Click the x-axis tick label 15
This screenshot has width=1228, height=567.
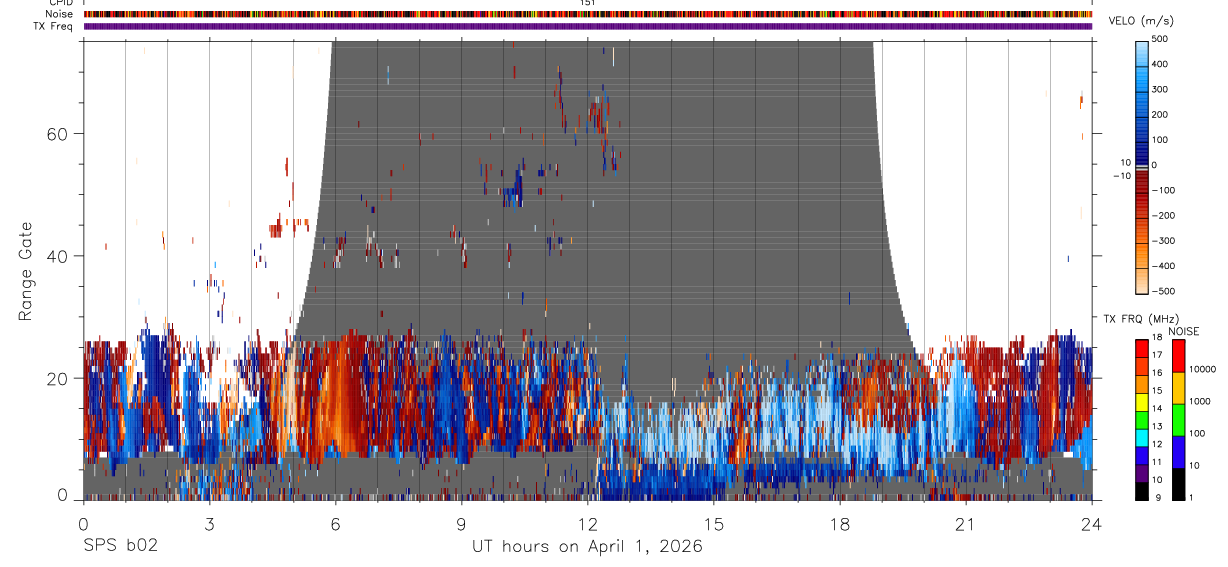(713, 524)
